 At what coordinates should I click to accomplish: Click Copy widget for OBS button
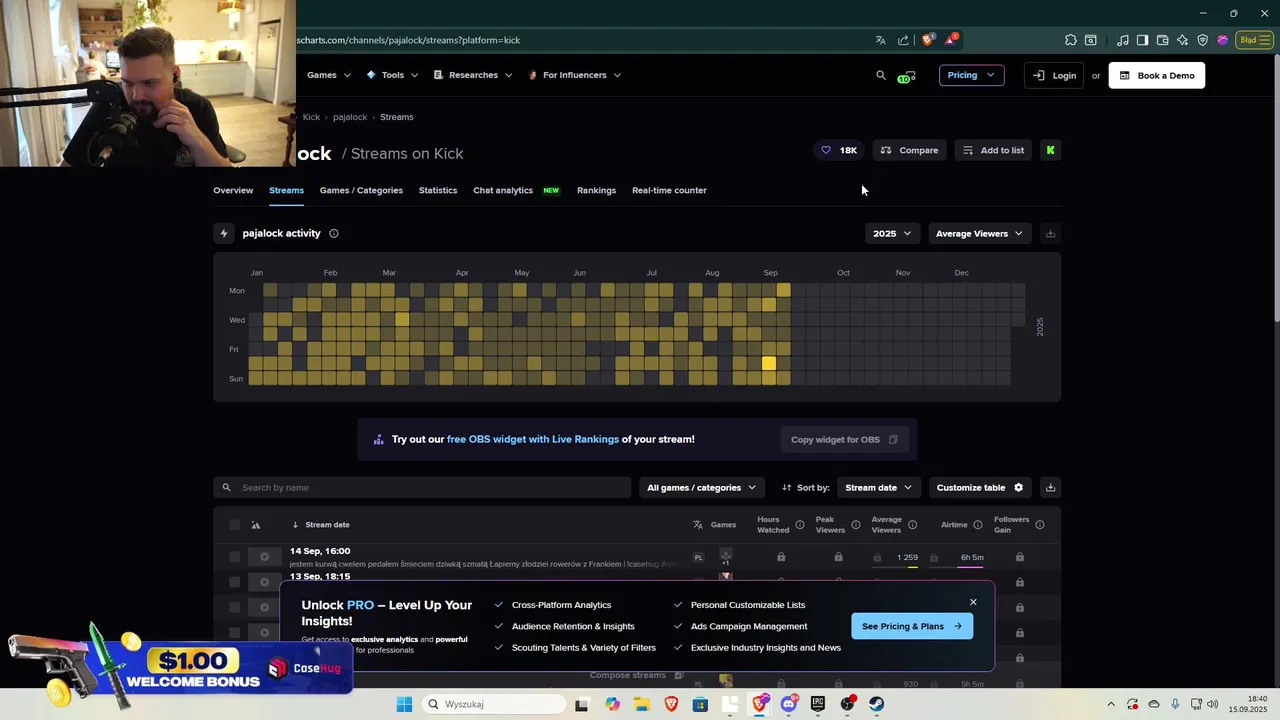[x=844, y=439]
